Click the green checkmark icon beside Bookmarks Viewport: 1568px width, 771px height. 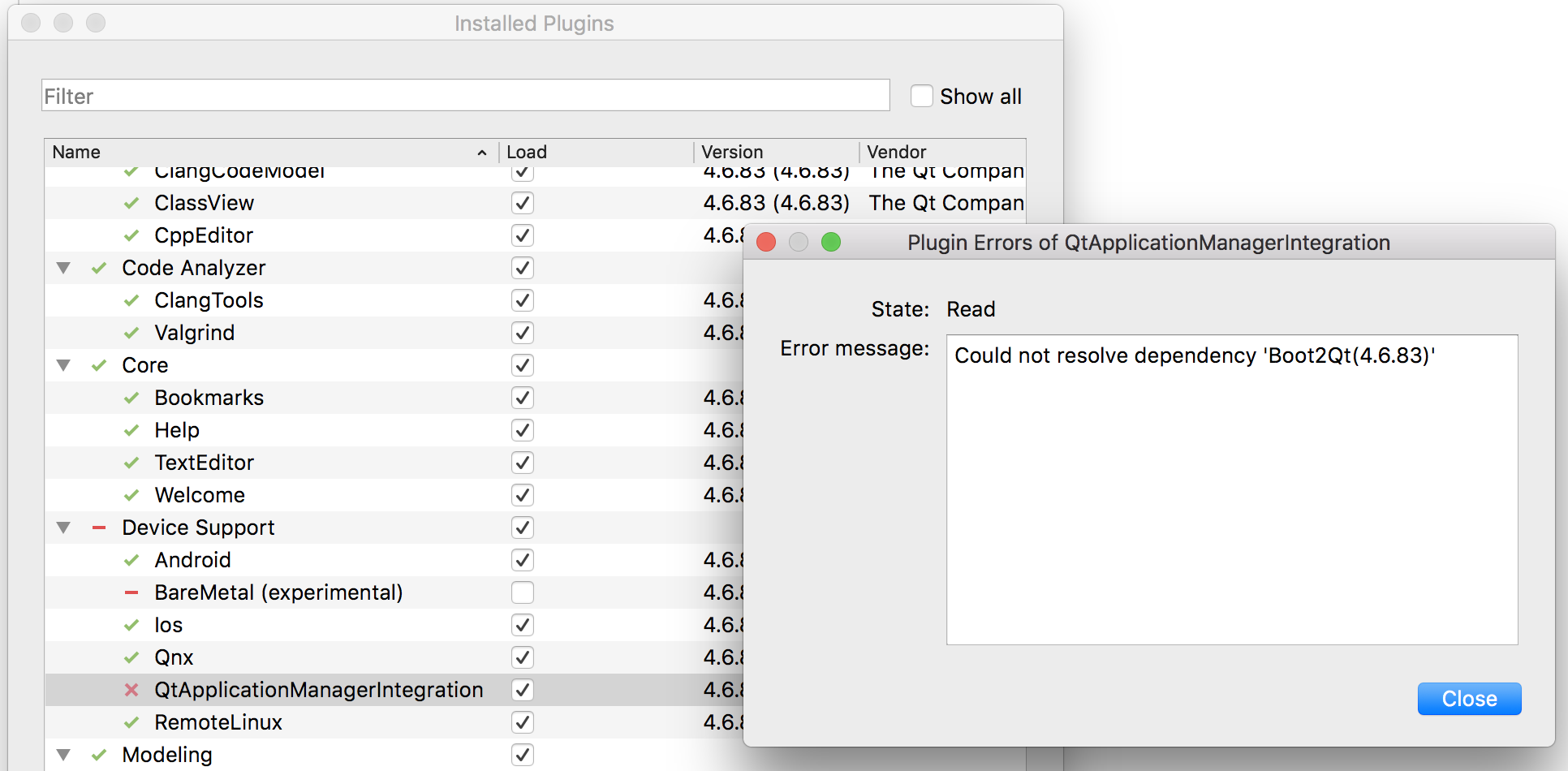tap(131, 398)
